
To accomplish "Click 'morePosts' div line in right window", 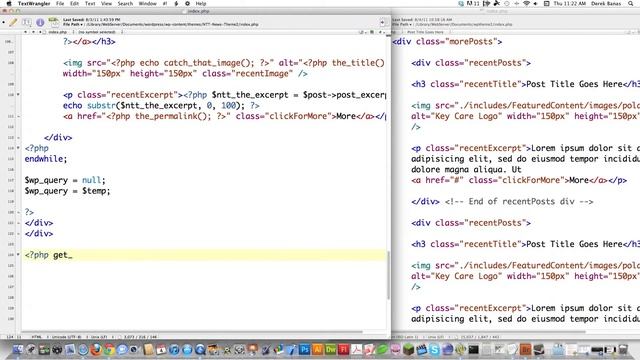I will point(447,42).
